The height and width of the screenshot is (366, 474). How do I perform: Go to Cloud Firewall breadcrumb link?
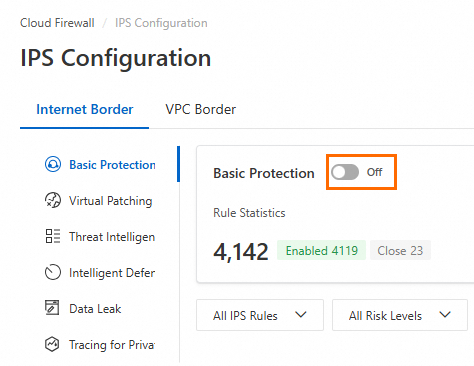pyautogui.click(x=57, y=23)
